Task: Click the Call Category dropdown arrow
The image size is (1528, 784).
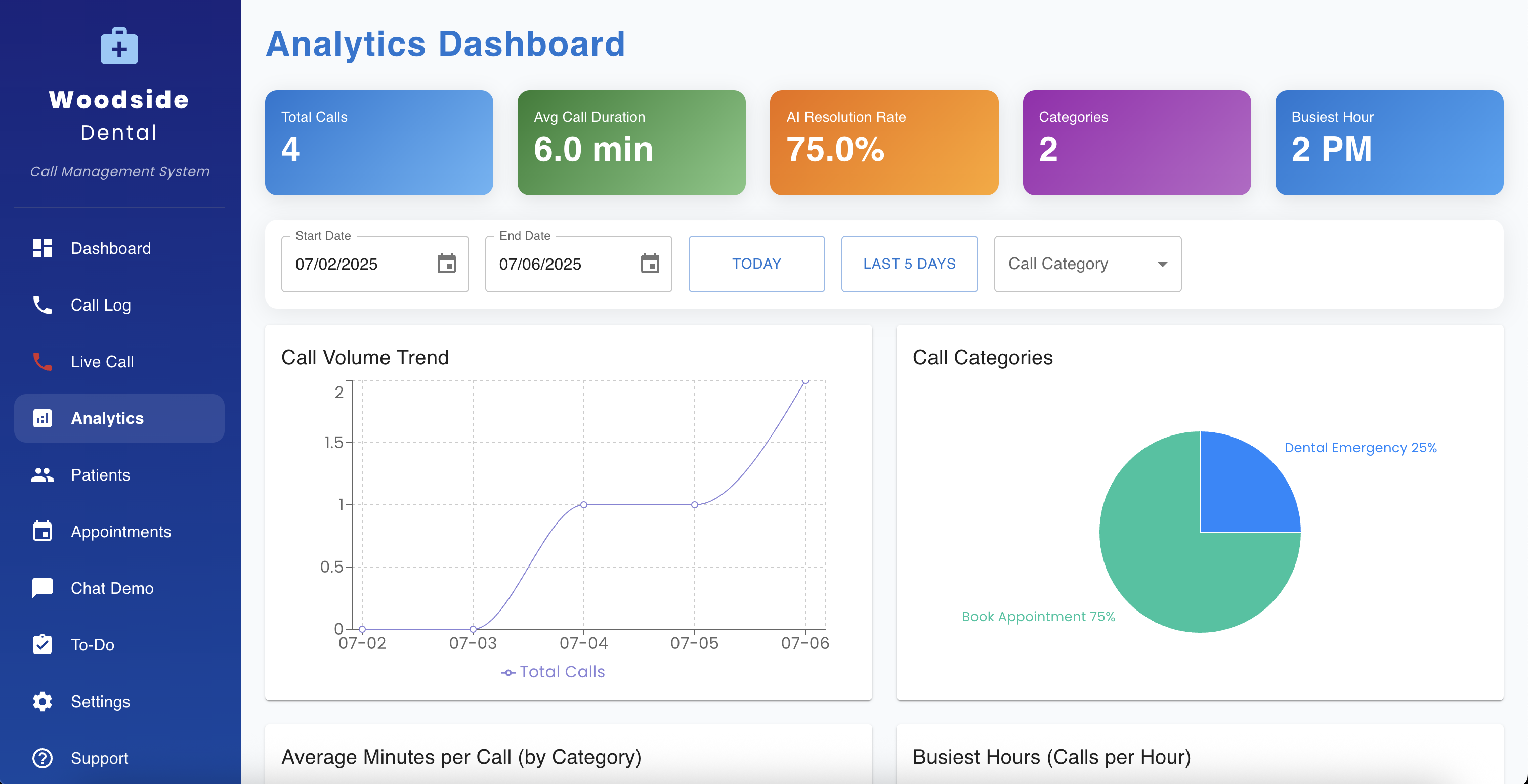Action: [1162, 265]
